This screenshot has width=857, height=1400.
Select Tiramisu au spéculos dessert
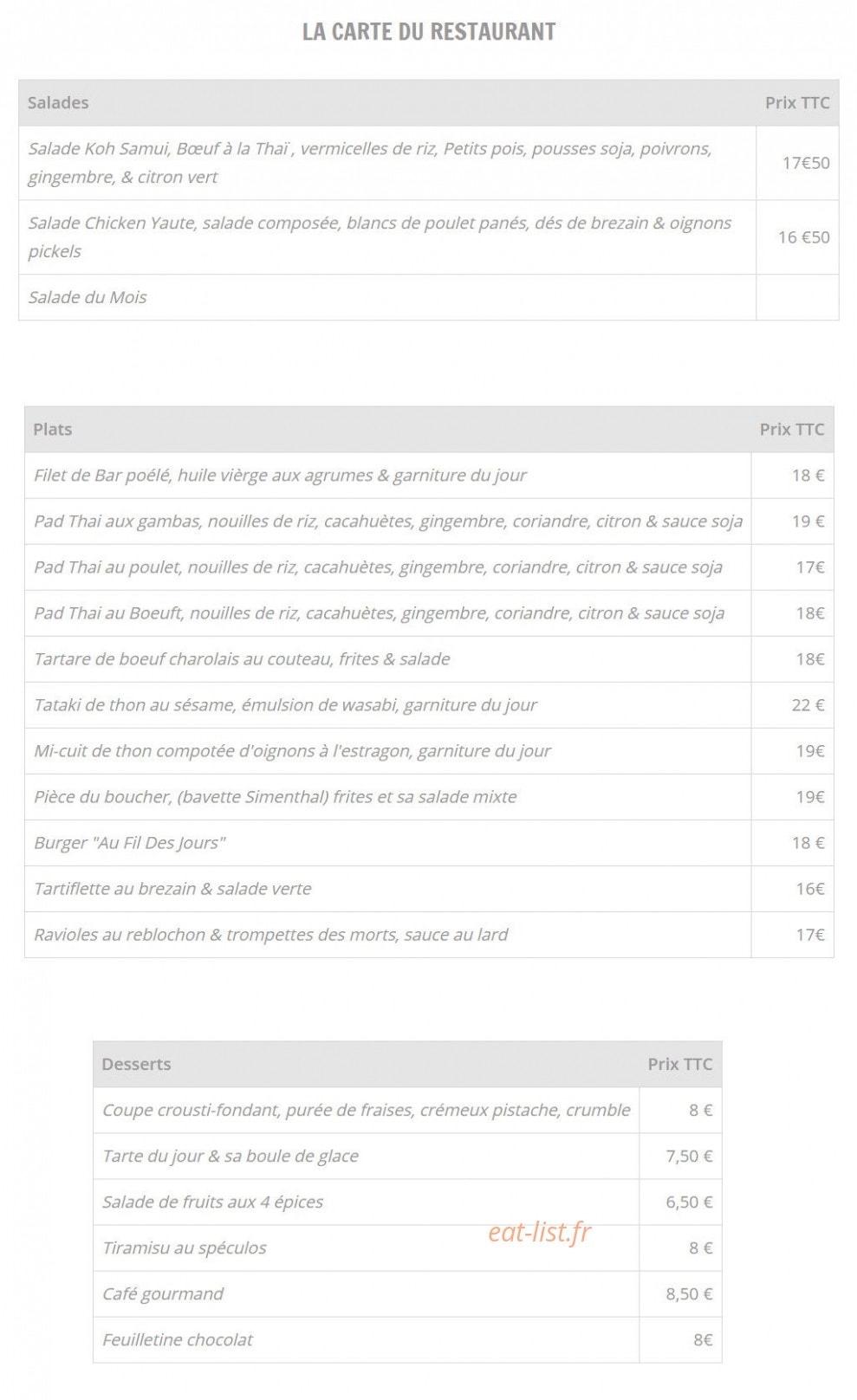[185, 1248]
